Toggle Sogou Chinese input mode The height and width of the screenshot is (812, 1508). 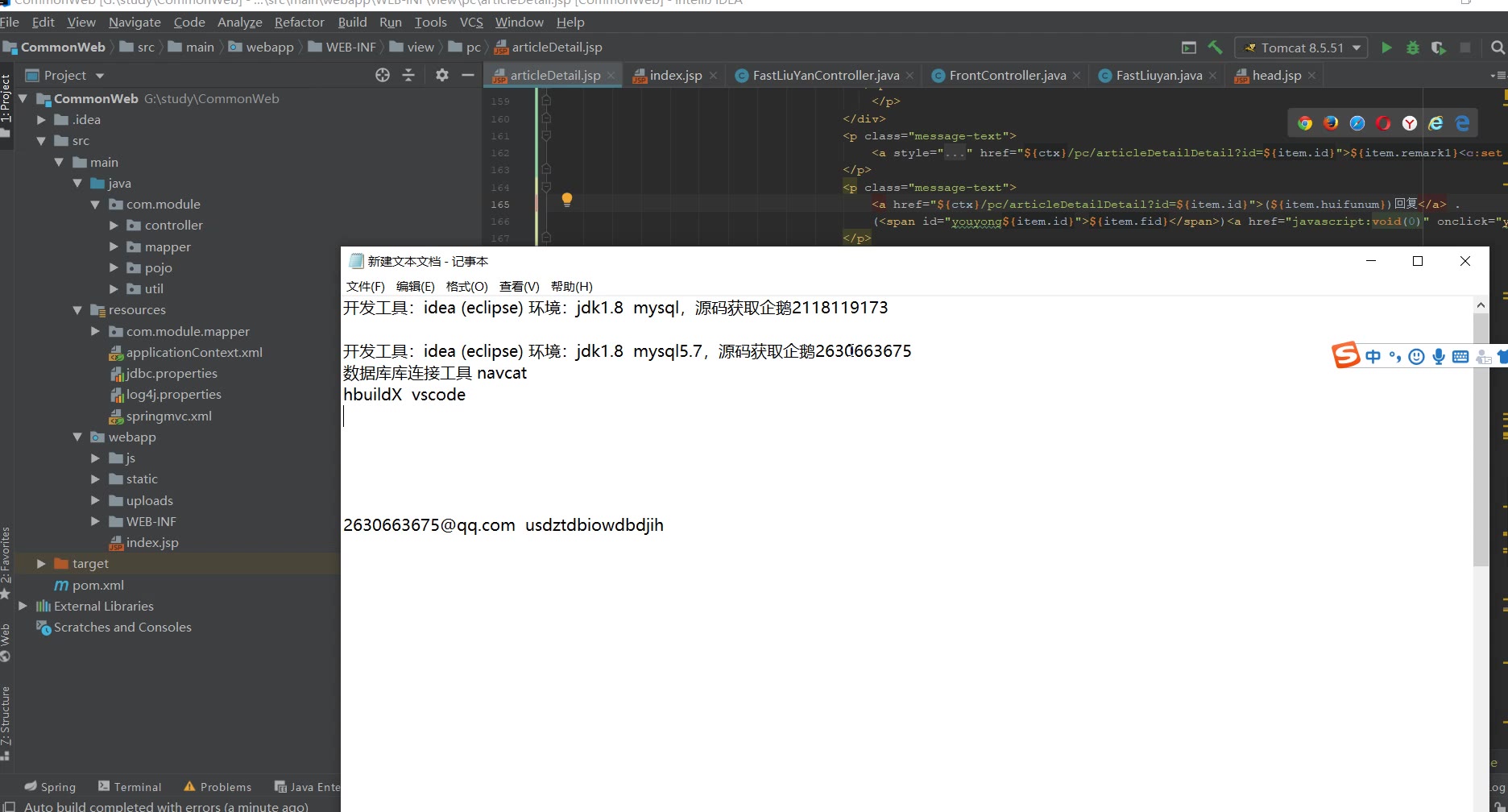(x=1373, y=356)
